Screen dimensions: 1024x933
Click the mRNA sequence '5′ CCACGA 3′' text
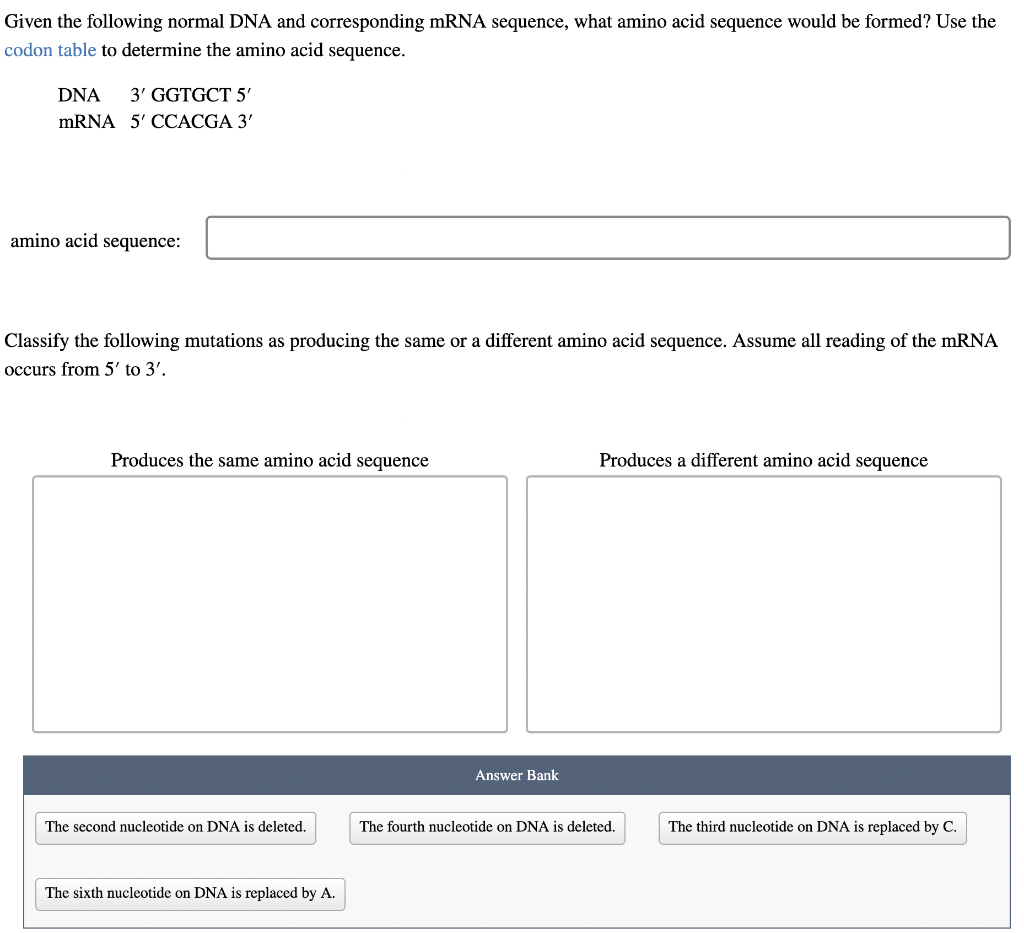pyautogui.click(x=192, y=121)
